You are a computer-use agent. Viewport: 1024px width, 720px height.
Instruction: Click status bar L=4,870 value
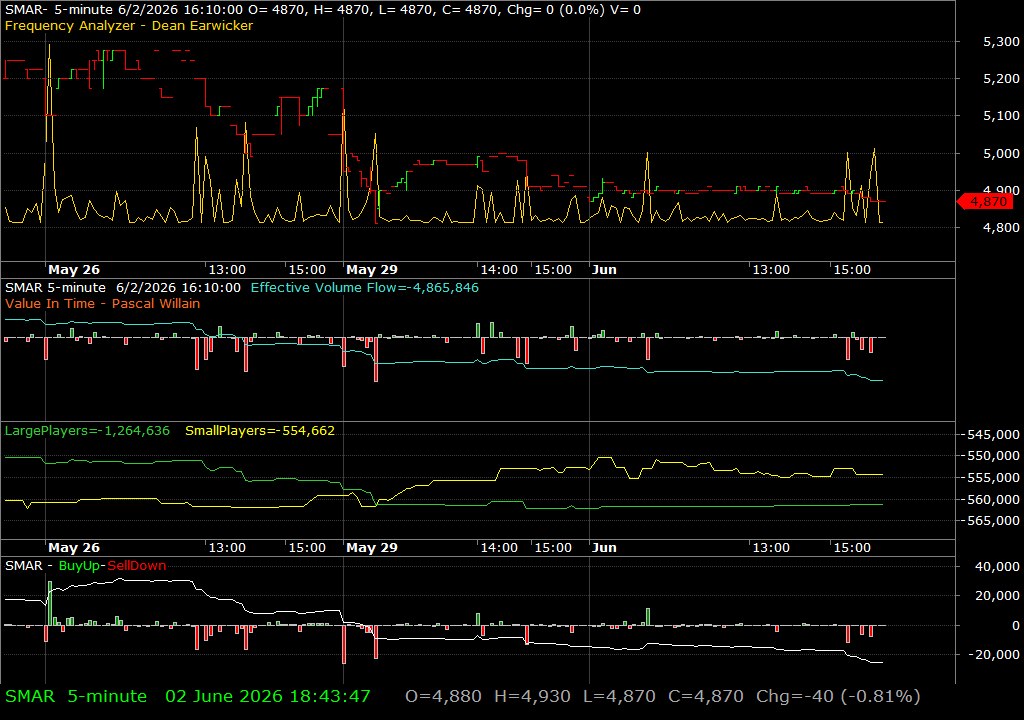tap(619, 696)
